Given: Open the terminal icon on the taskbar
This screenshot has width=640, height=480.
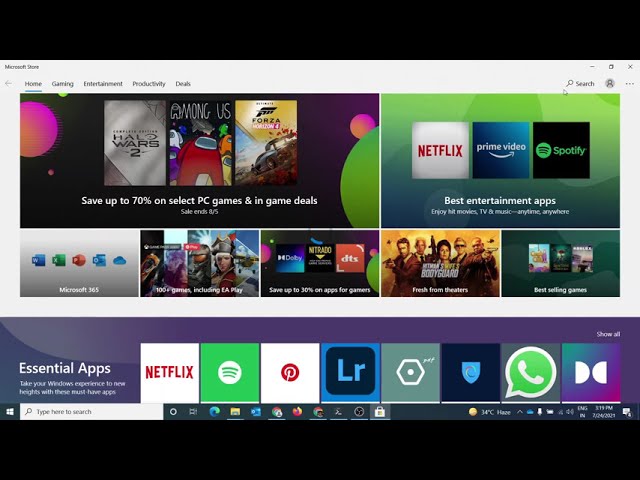Looking at the screenshot, I should pyautogui.click(x=338, y=412).
